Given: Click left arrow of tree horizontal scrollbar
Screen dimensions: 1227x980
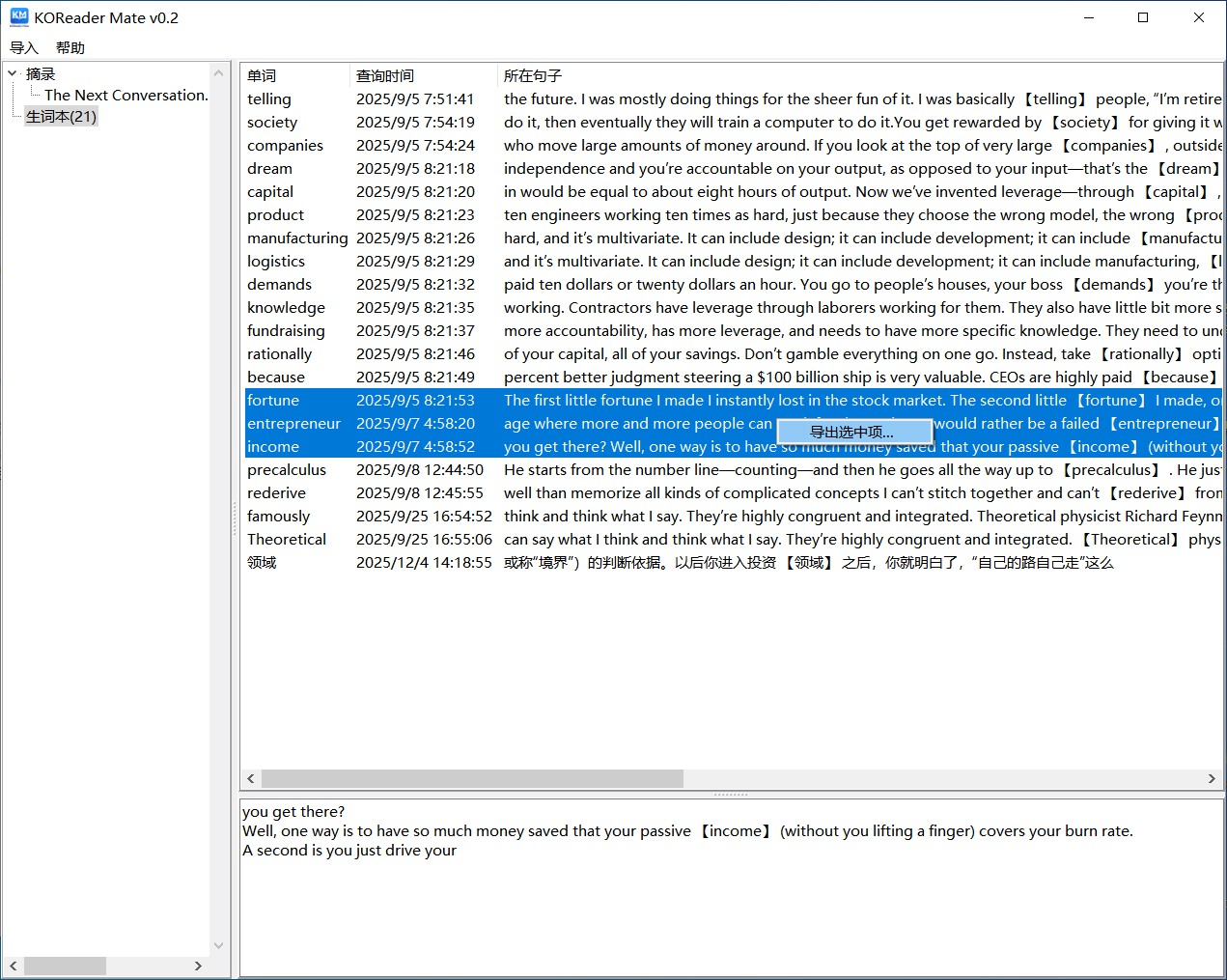Looking at the screenshot, I should click(x=14, y=966).
